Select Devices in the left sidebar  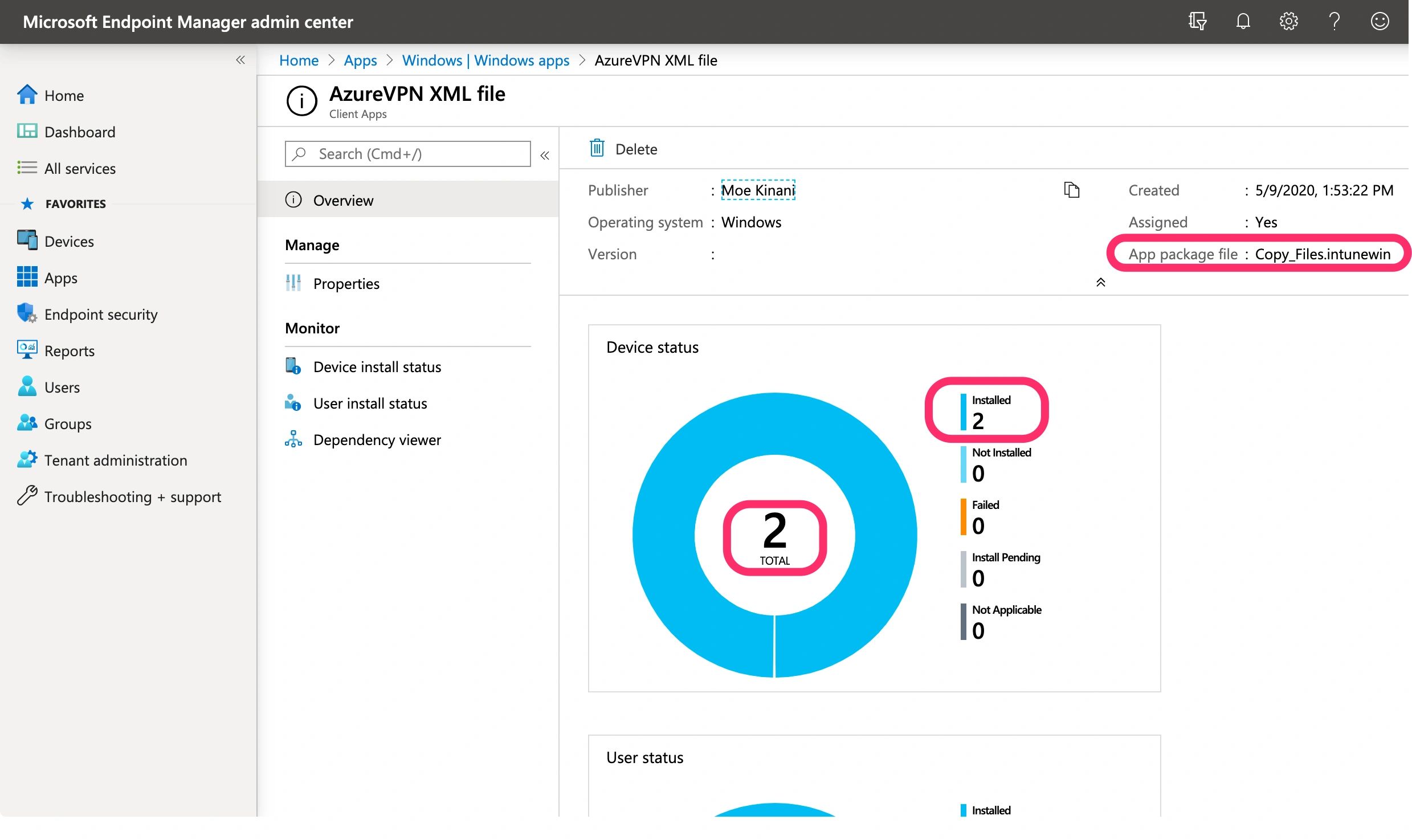coord(68,241)
